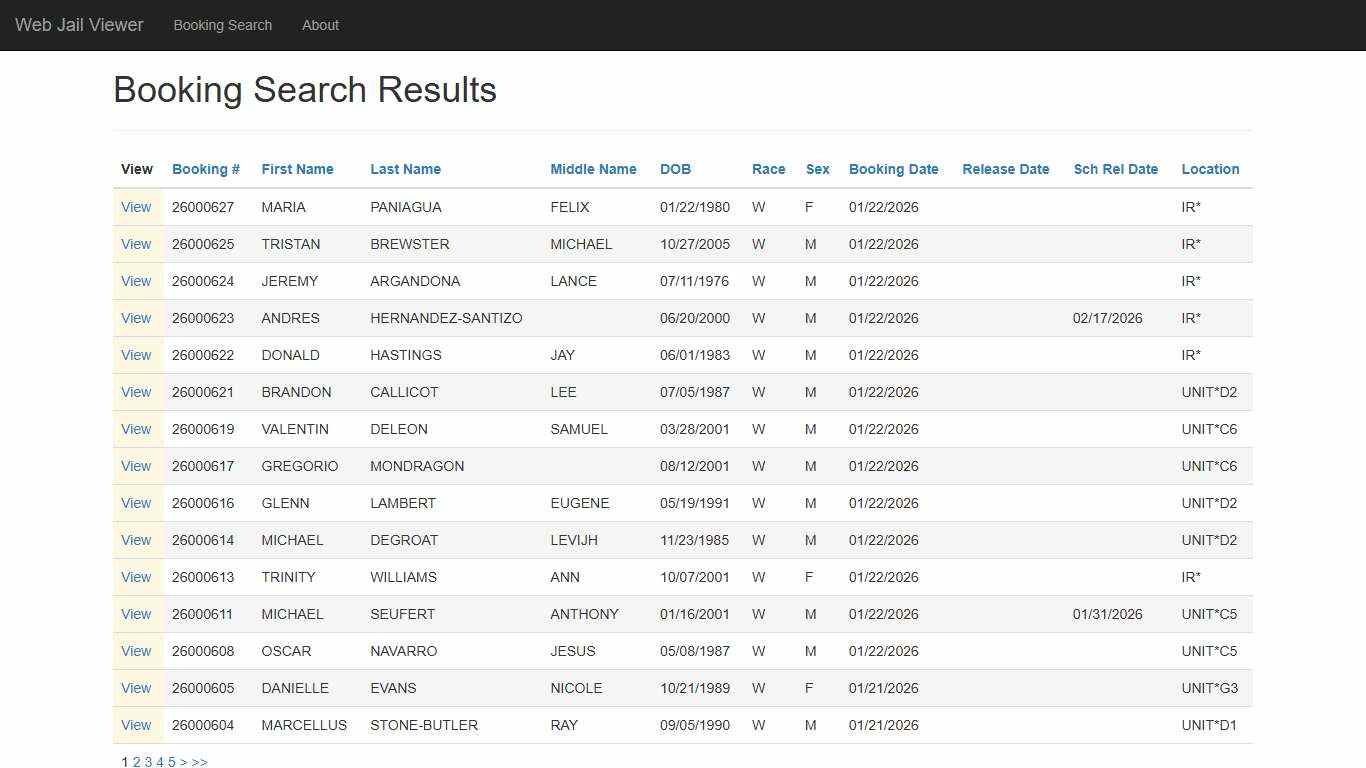Sort bookings by Sex column

click(x=817, y=169)
